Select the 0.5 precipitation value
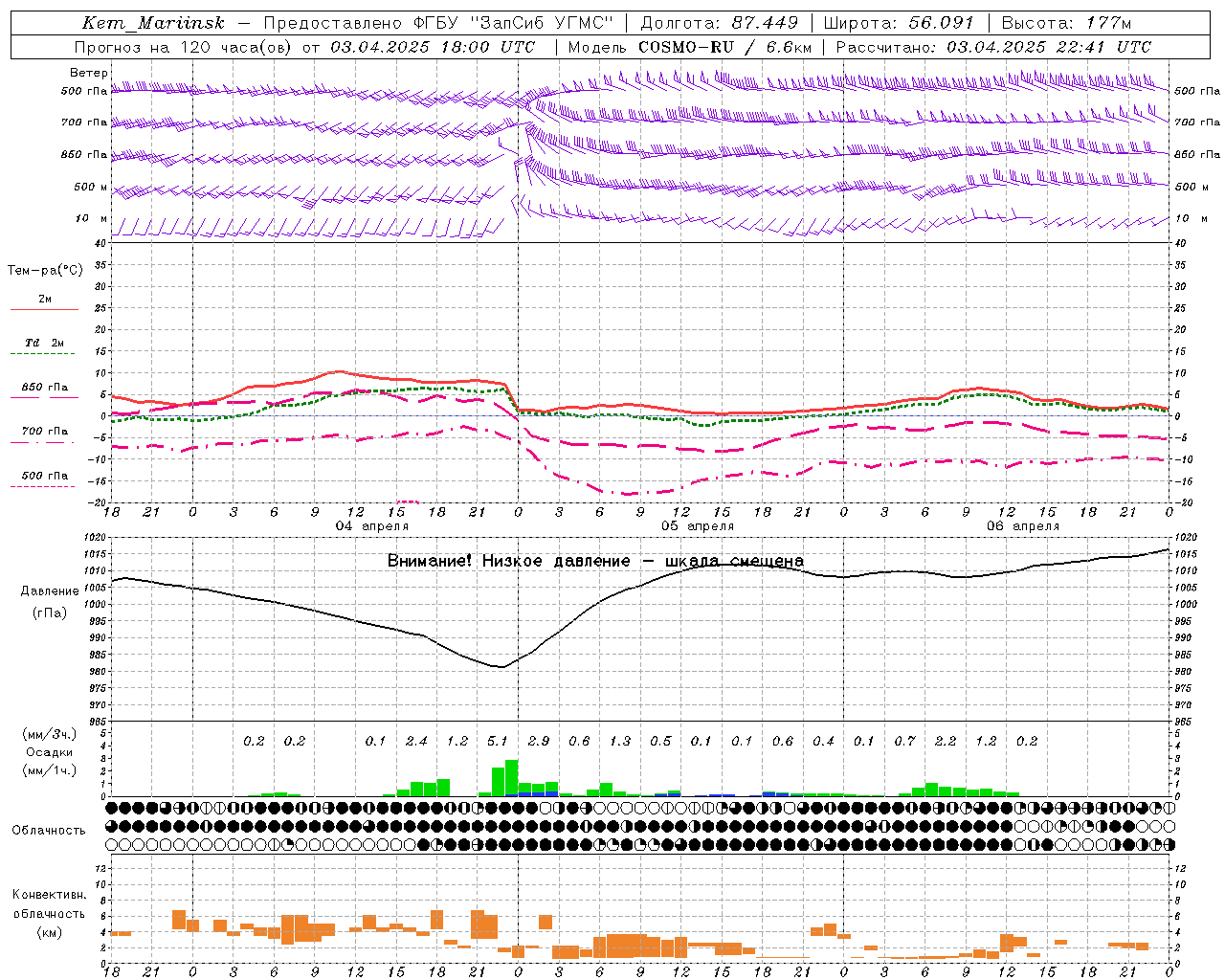Screen dimensions: 1225x980 click(x=660, y=742)
